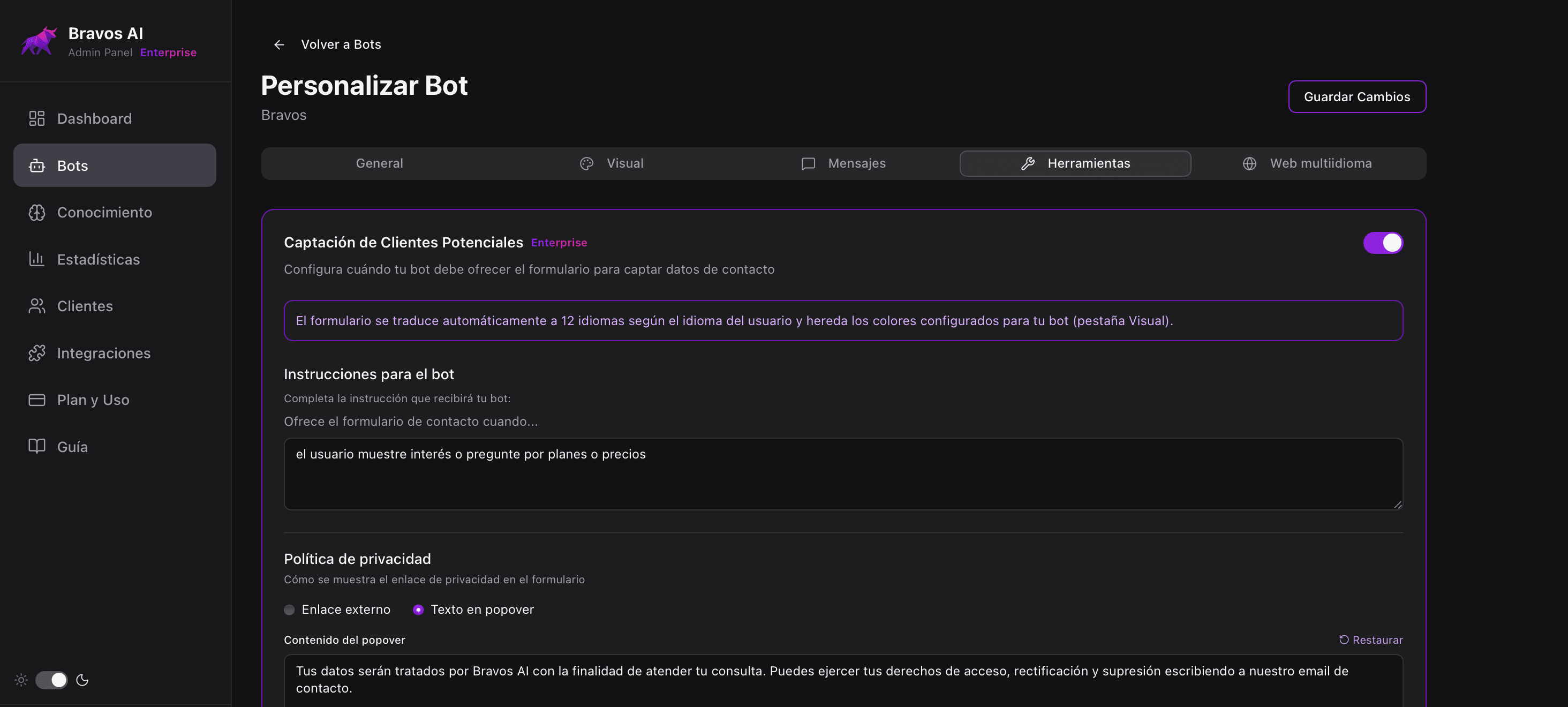The image size is (1568, 707).
Task: Click the Bravos AI logo
Action: pos(39,41)
